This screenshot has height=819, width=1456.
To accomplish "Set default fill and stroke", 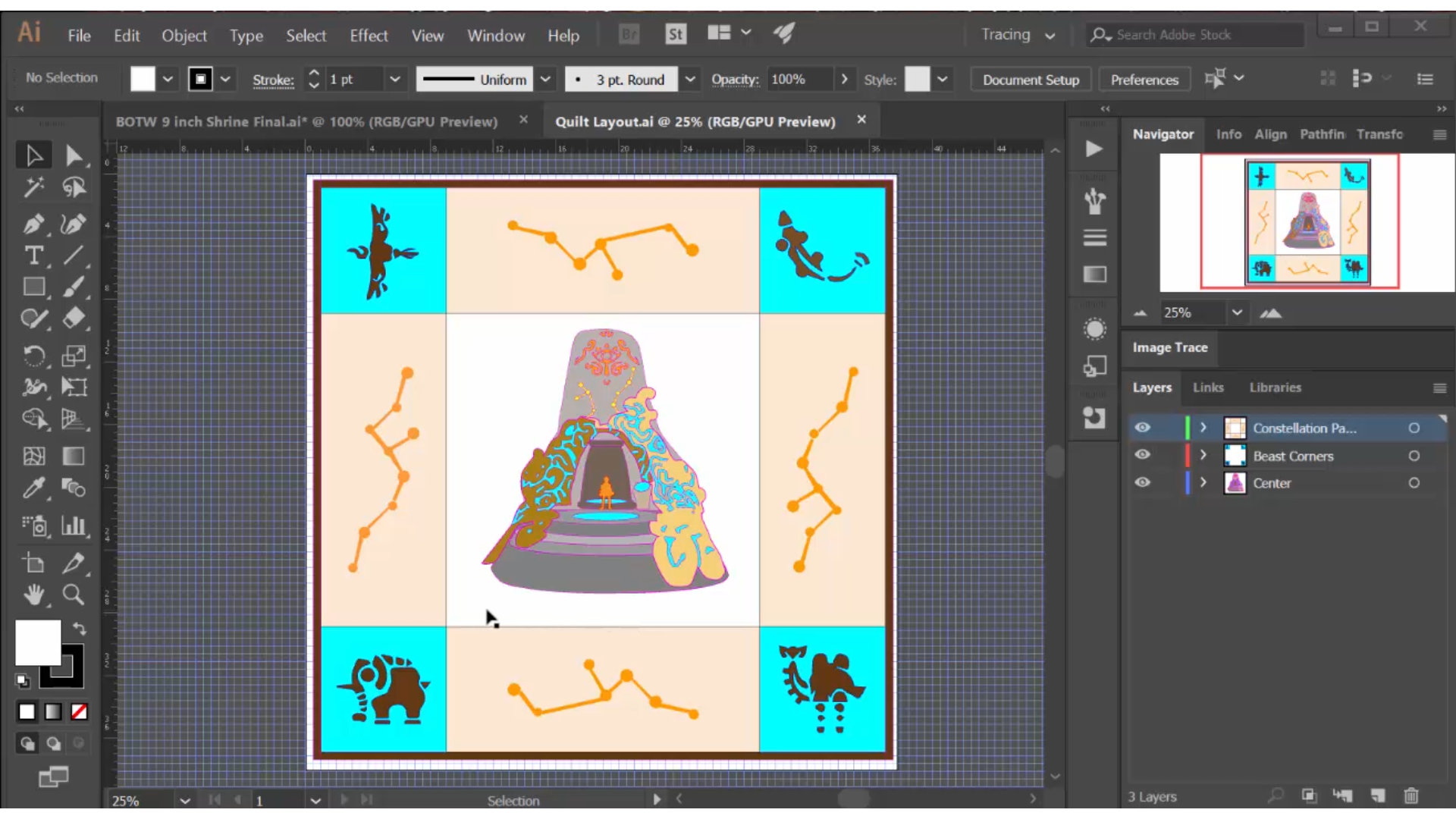I will click(23, 680).
